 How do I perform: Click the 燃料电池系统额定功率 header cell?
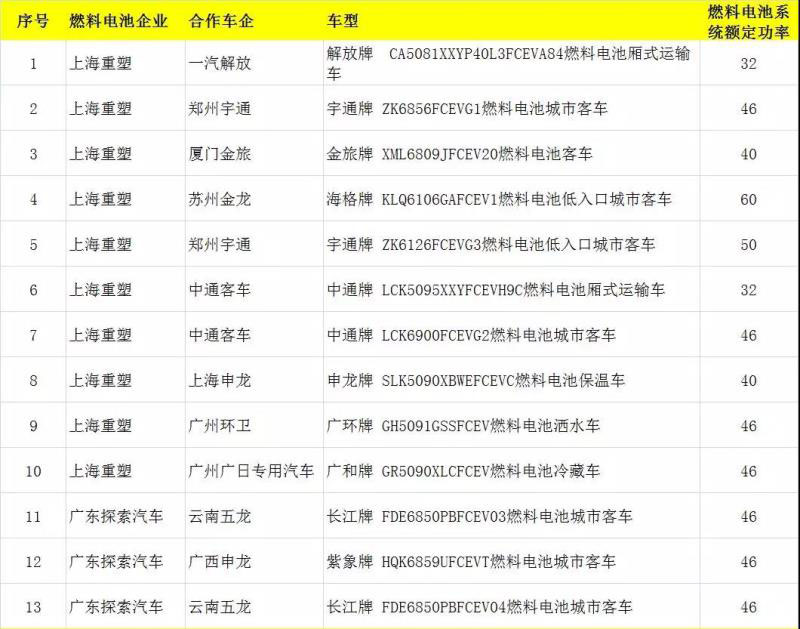748,21
